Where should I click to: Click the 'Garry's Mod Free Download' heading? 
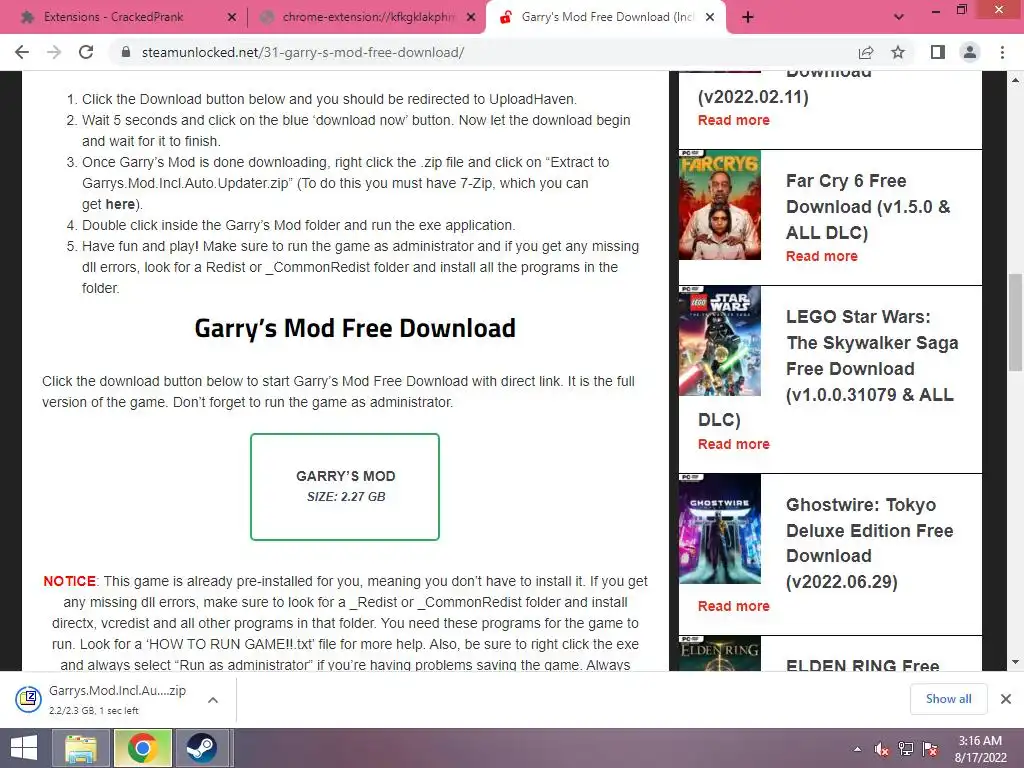[355, 328]
